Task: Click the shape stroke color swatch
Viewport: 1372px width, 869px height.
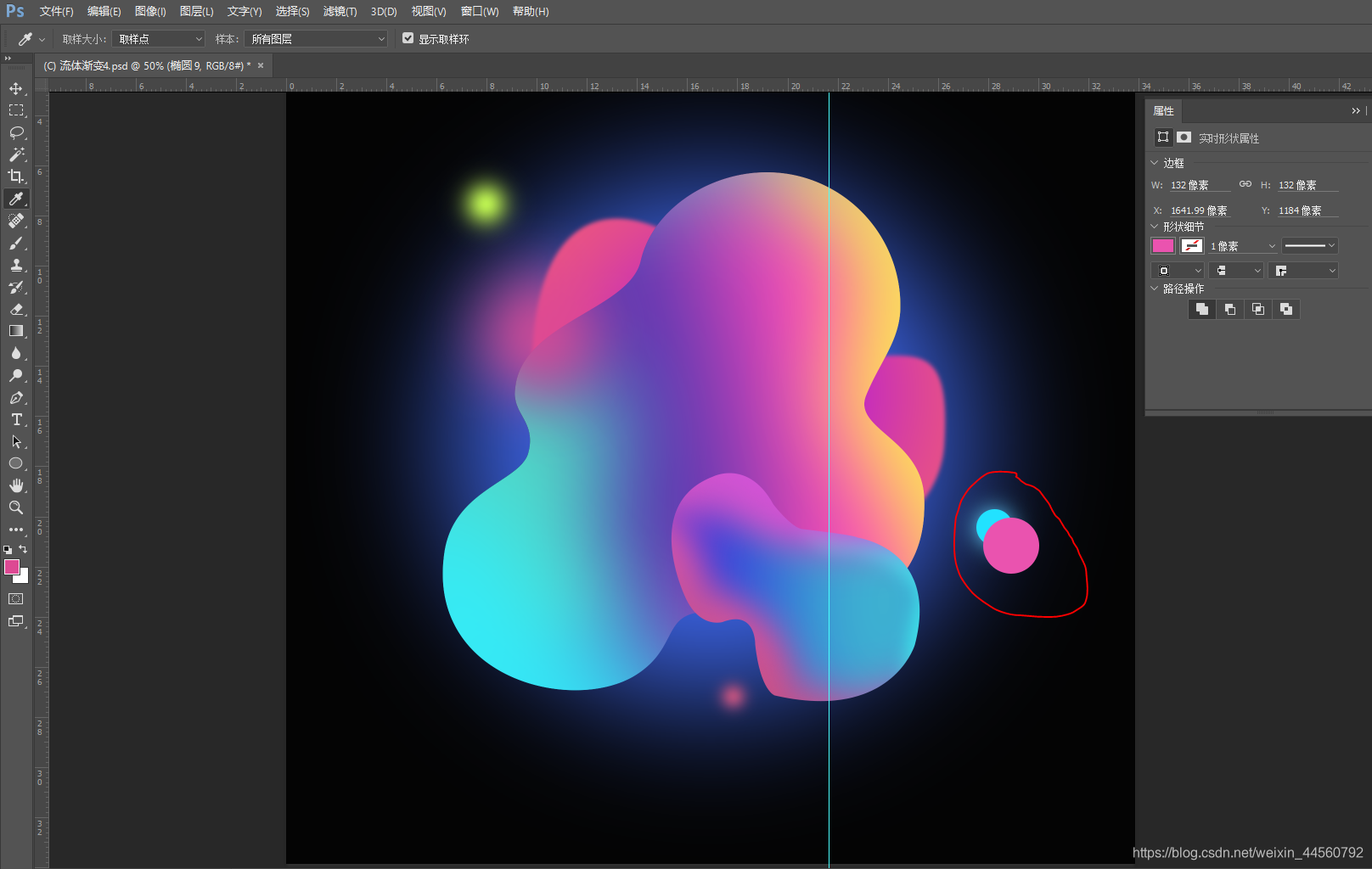Action: tap(1192, 245)
